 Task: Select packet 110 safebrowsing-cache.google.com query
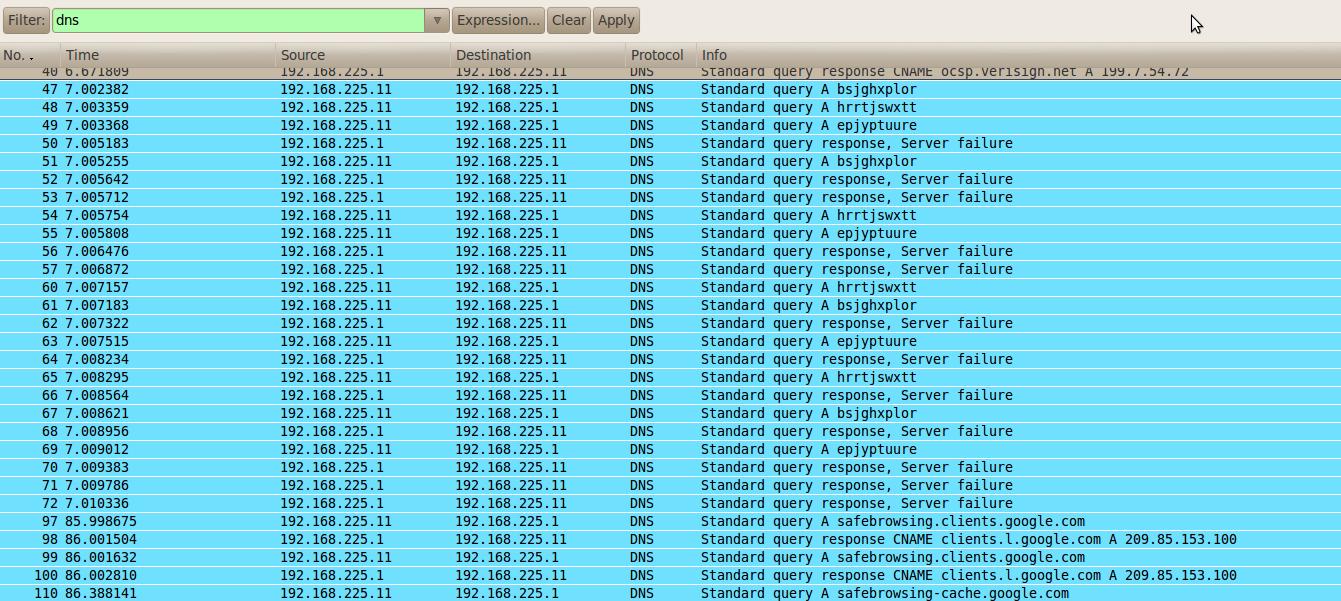click(670, 593)
